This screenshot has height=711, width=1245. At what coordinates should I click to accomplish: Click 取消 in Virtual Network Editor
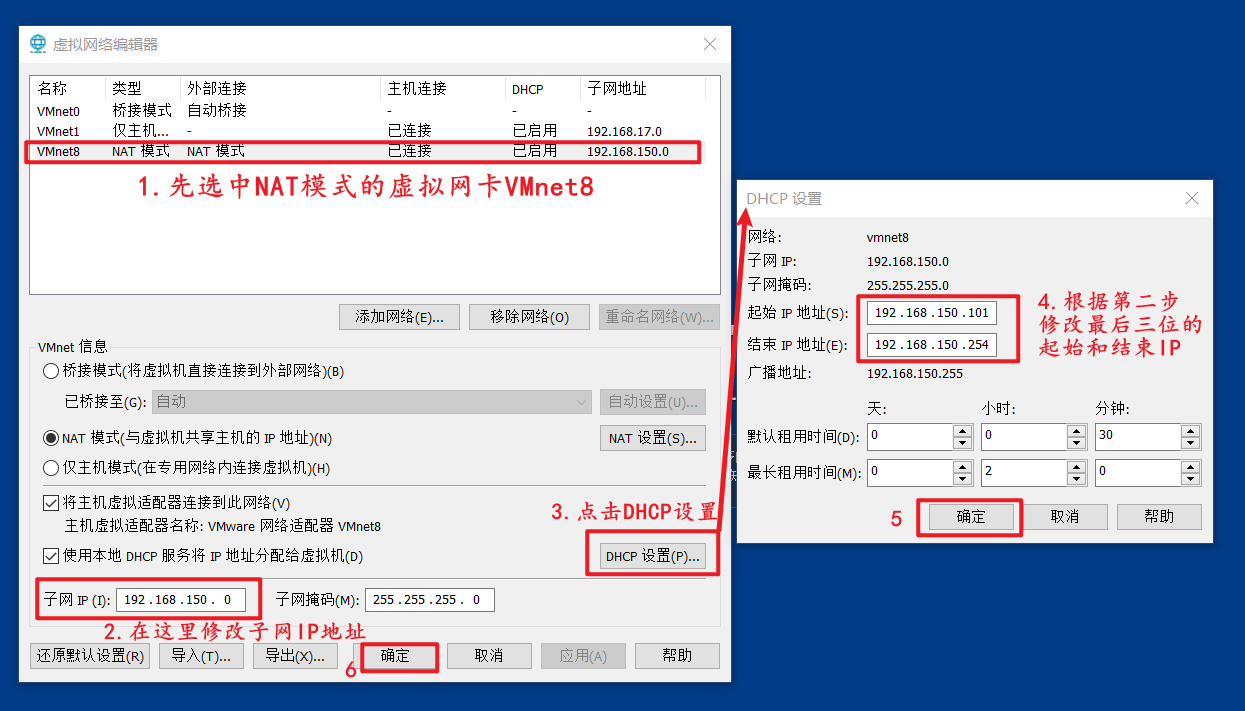coord(489,656)
